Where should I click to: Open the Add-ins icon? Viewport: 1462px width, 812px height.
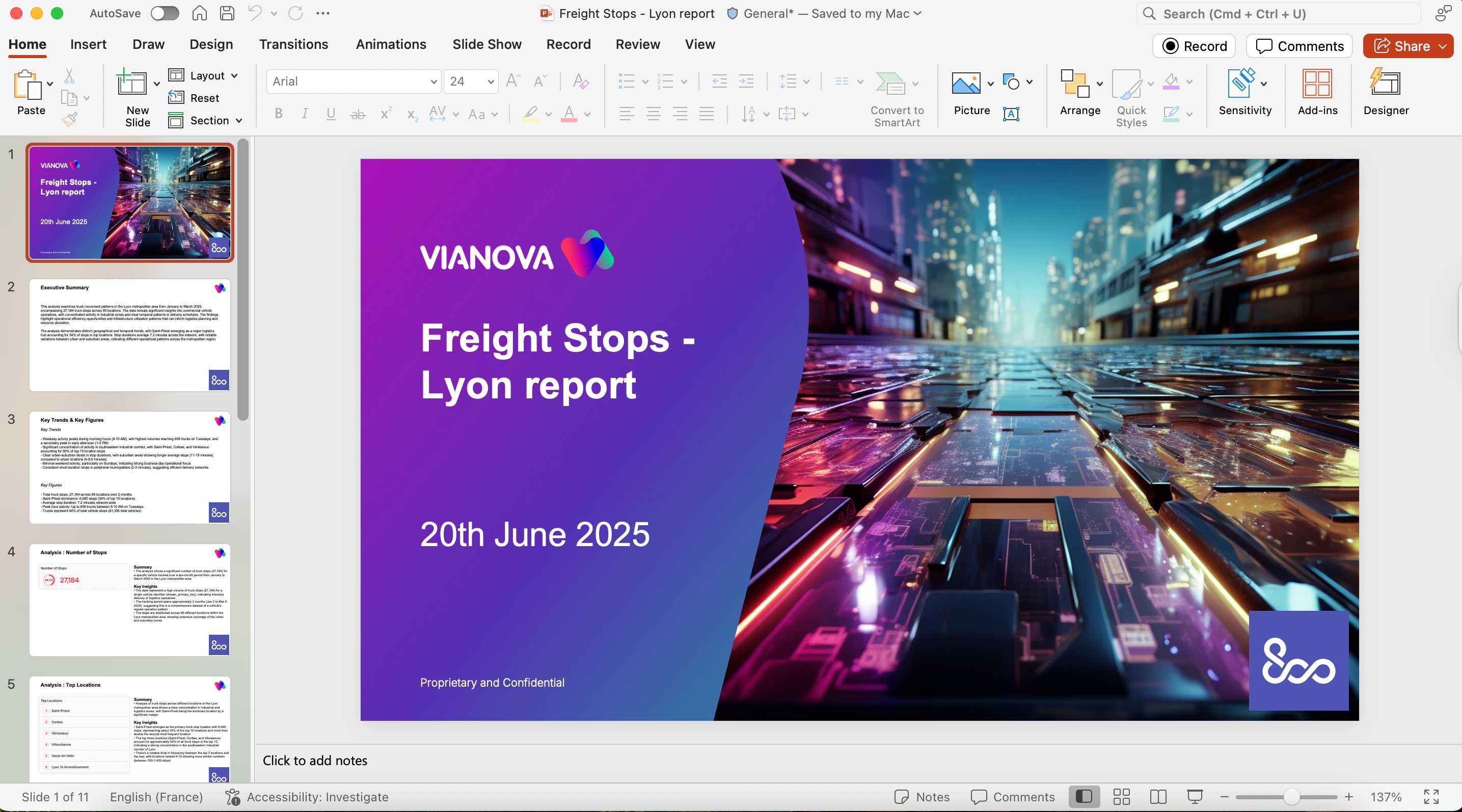click(1317, 83)
